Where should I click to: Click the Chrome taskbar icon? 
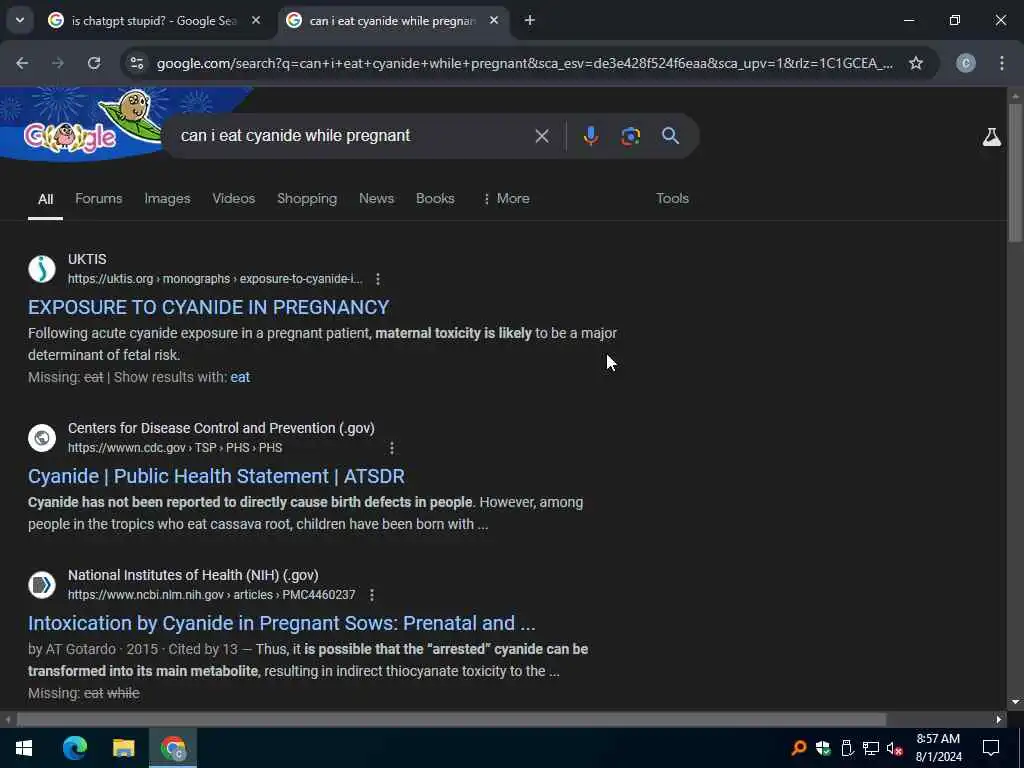coord(173,748)
